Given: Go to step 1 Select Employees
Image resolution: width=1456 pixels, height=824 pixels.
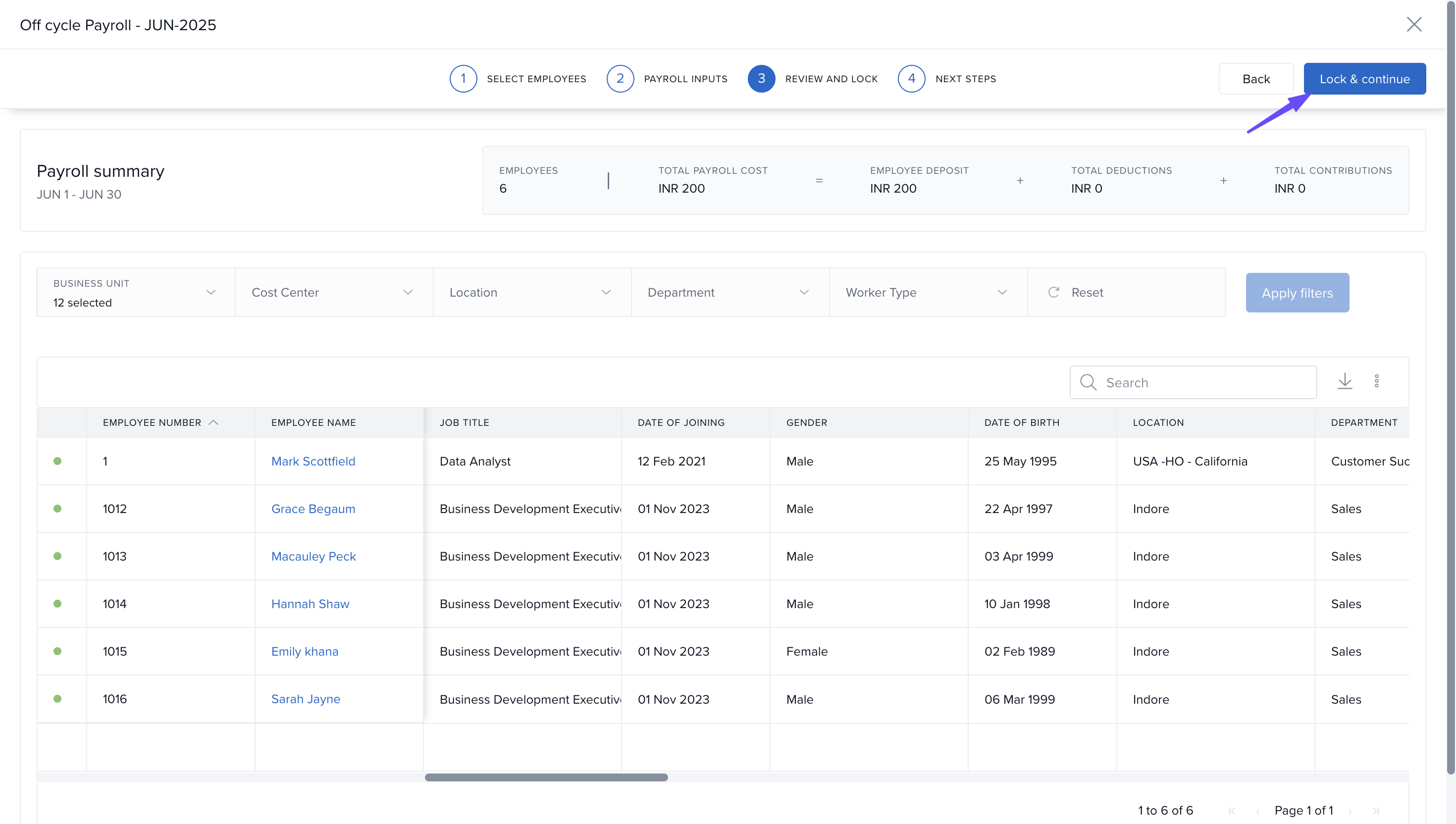Looking at the screenshot, I should pyautogui.click(x=463, y=79).
